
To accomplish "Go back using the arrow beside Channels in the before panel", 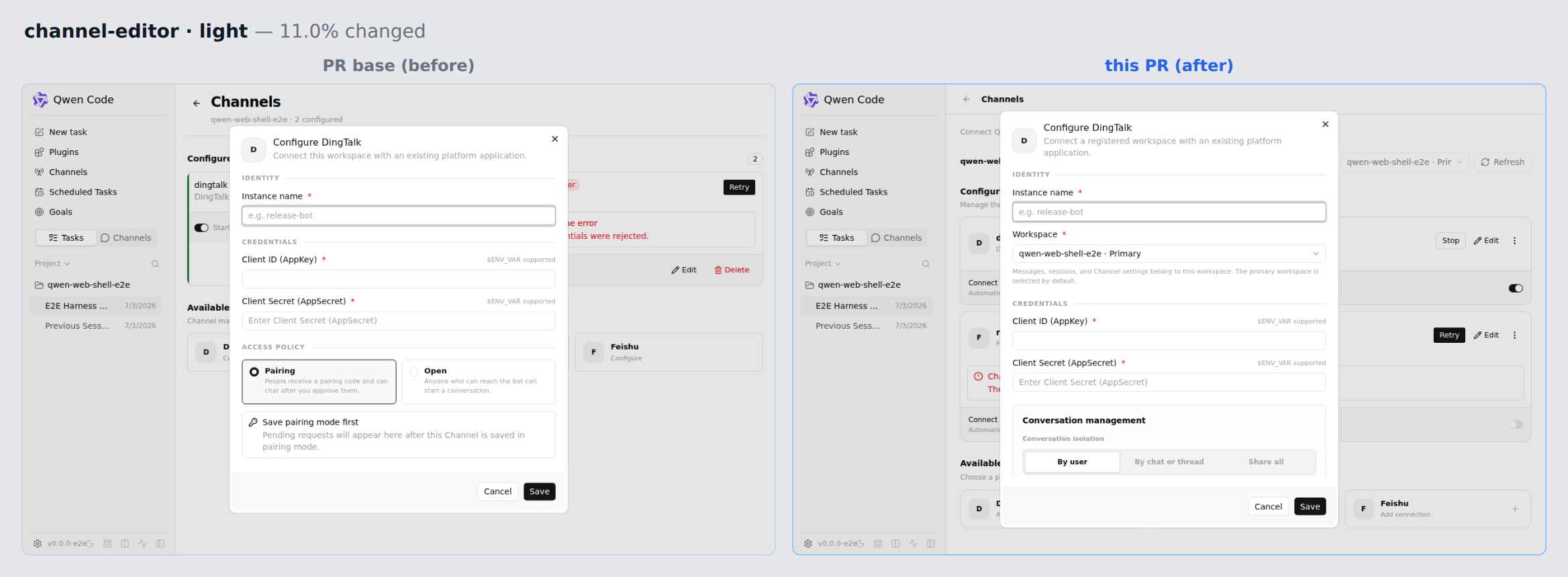I will click(197, 103).
